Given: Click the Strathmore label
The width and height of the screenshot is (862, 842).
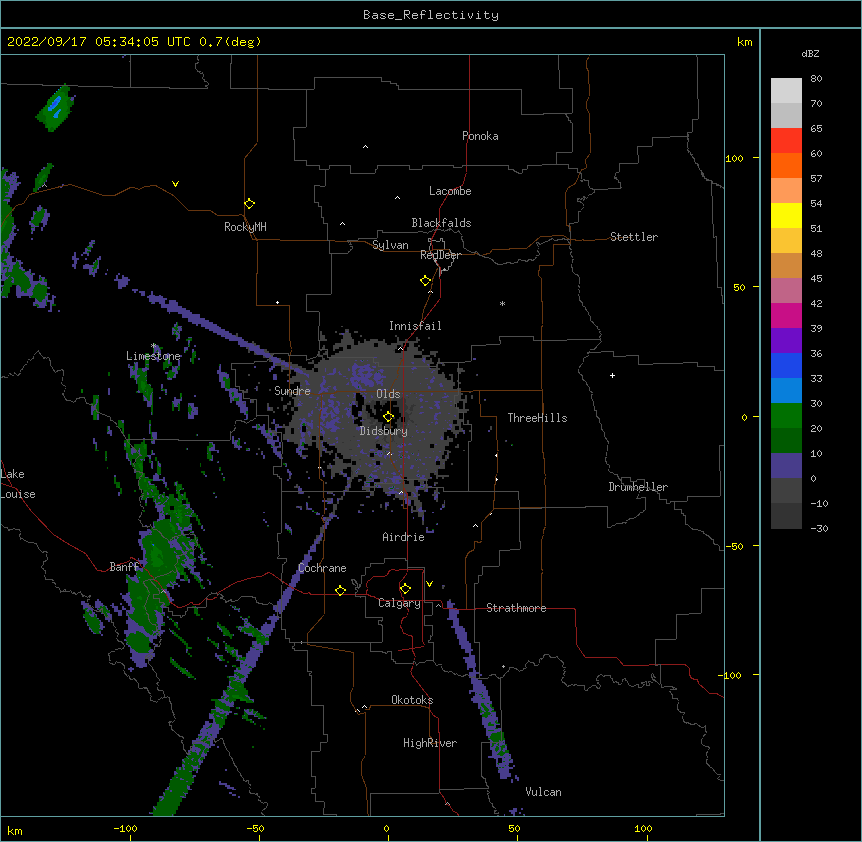Looking at the screenshot, I should (516, 608).
